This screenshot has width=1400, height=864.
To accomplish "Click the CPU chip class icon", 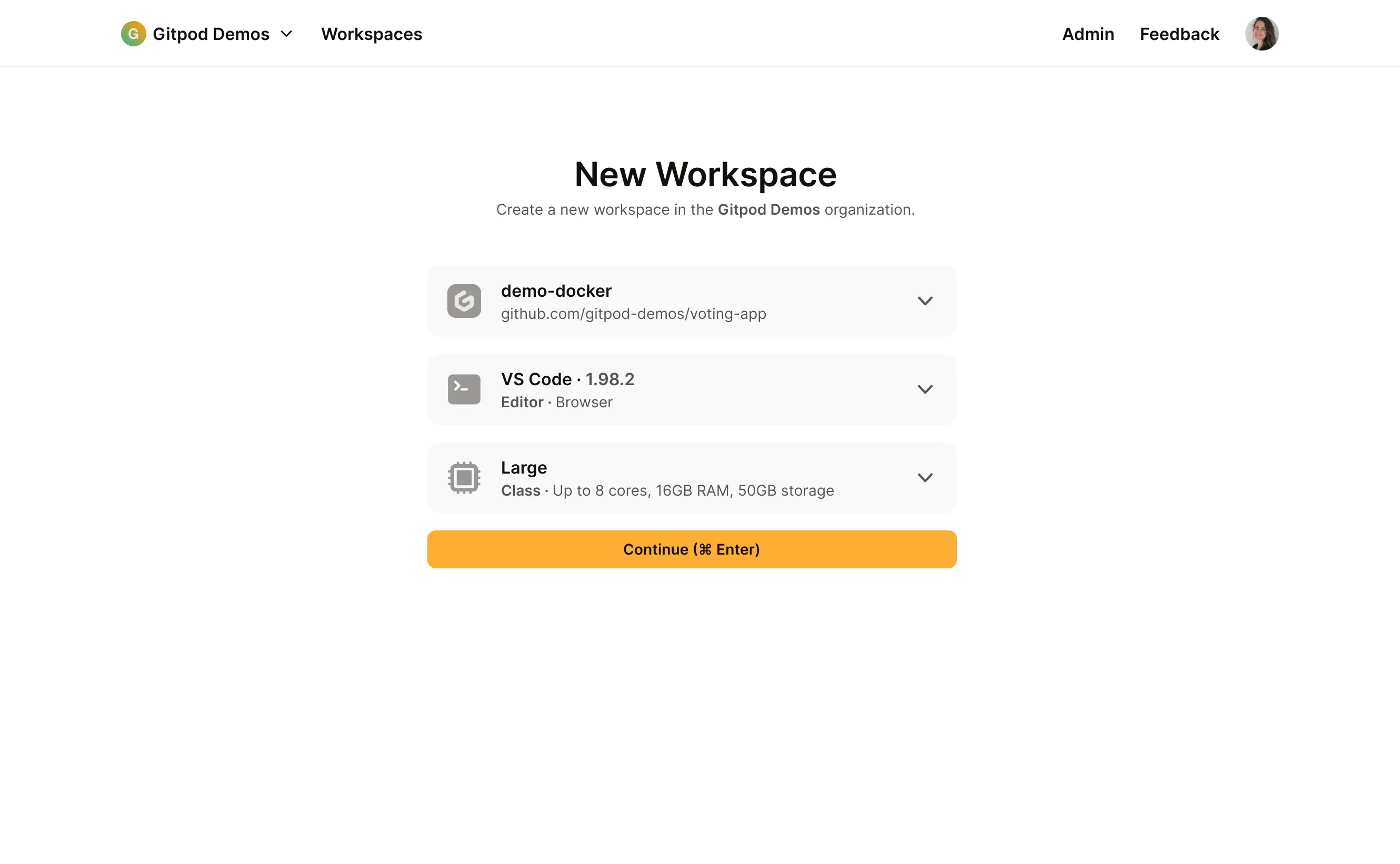I will tap(464, 478).
